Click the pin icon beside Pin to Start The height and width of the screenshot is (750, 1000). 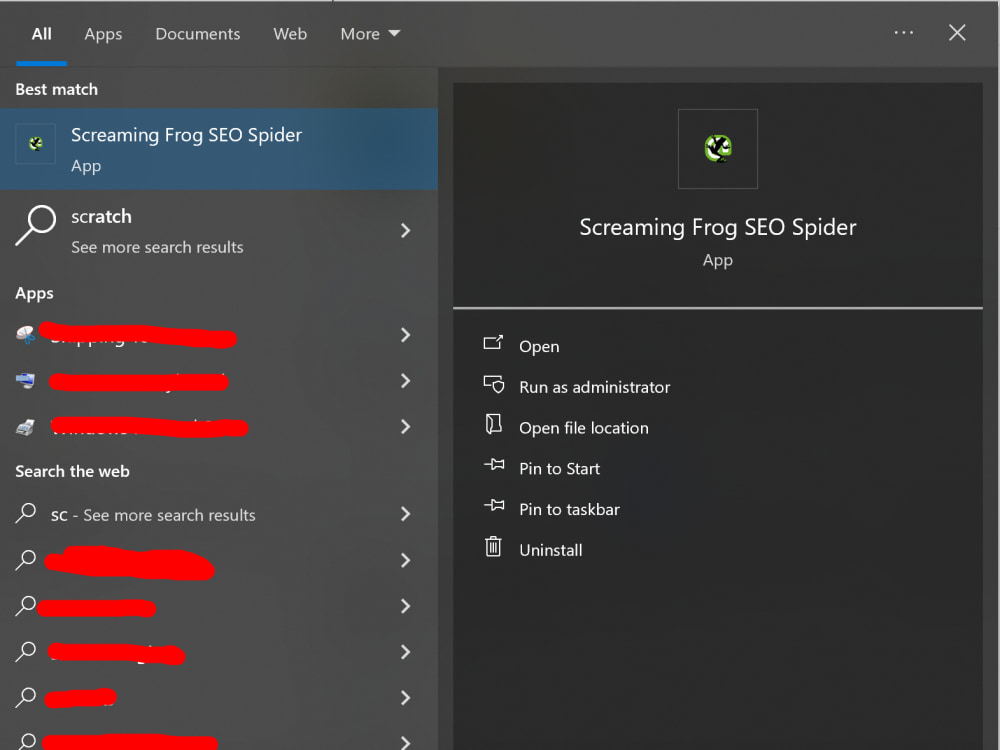tap(494, 464)
